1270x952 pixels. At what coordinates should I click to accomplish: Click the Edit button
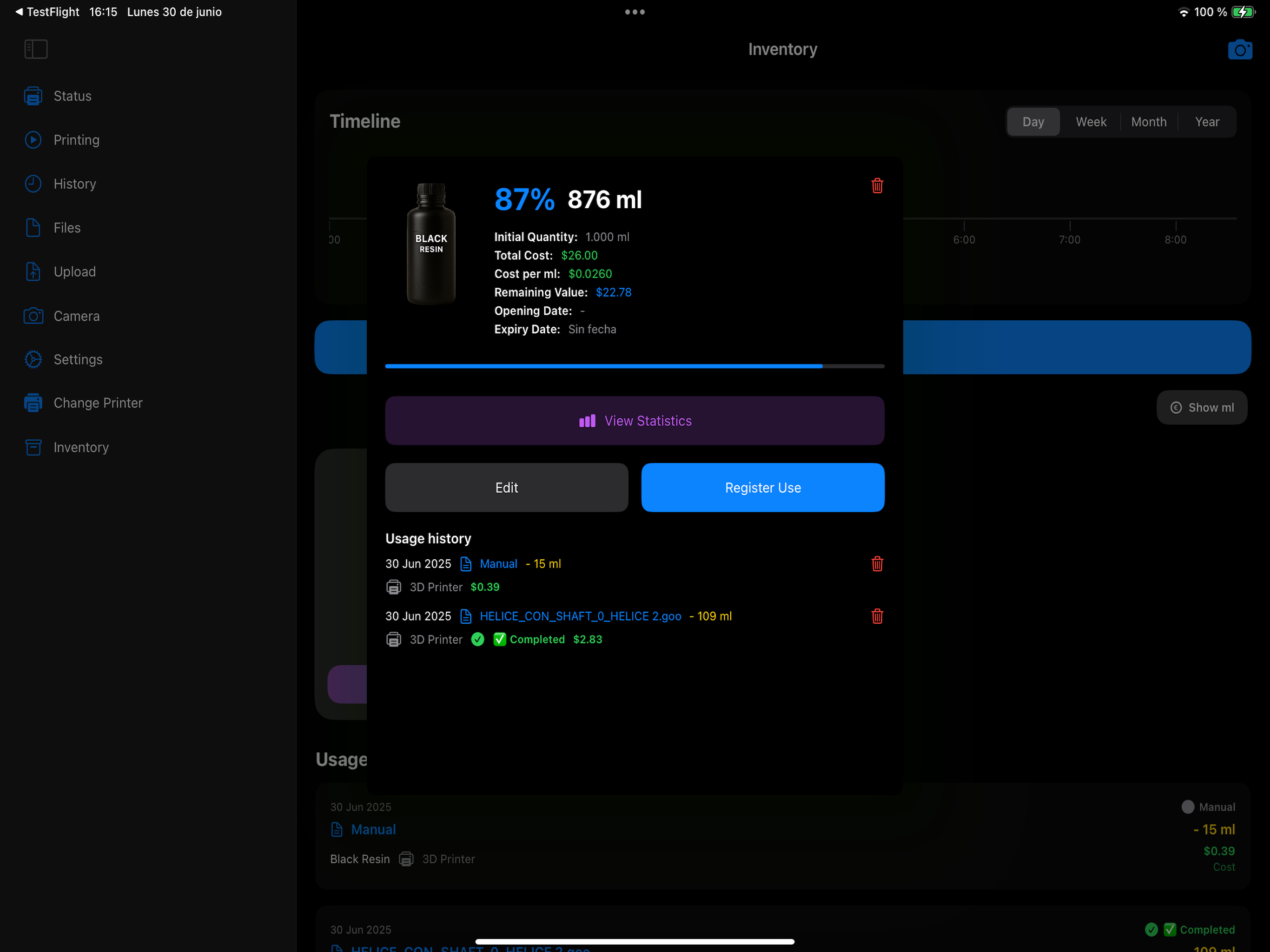[x=506, y=488]
